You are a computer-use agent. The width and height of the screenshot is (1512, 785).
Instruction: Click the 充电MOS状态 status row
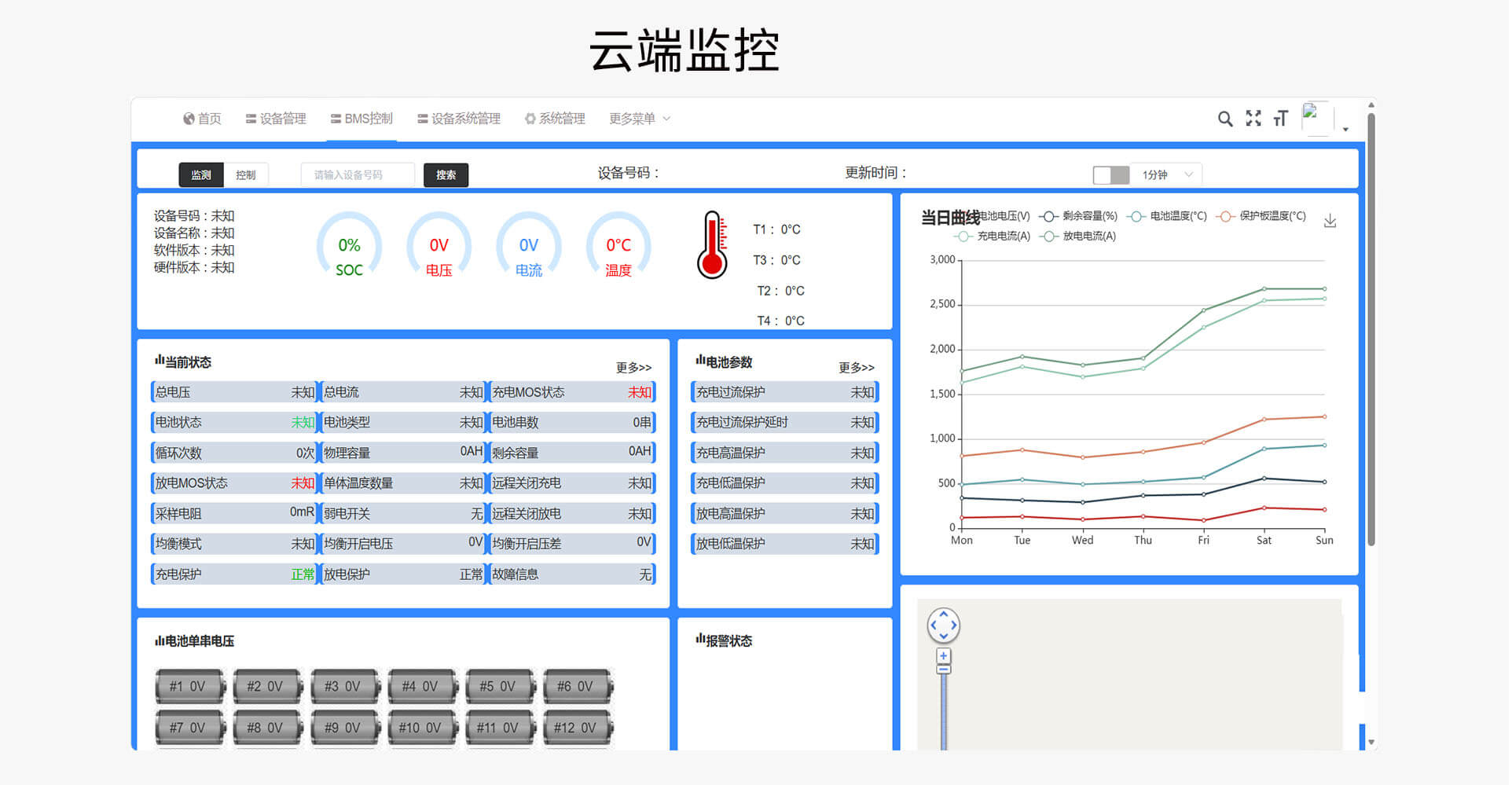click(574, 393)
